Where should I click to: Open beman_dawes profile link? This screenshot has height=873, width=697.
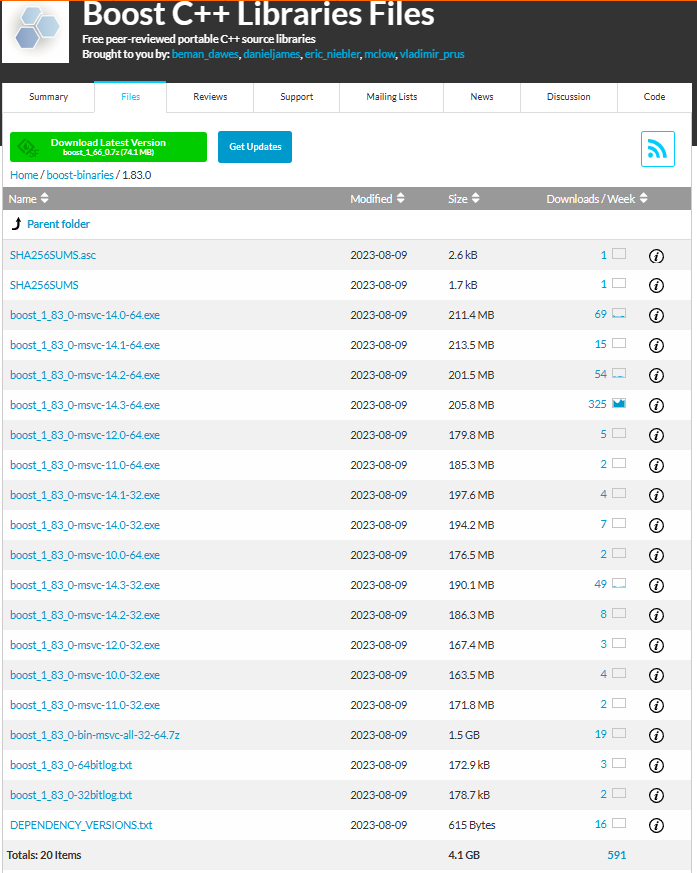tap(205, 54)
